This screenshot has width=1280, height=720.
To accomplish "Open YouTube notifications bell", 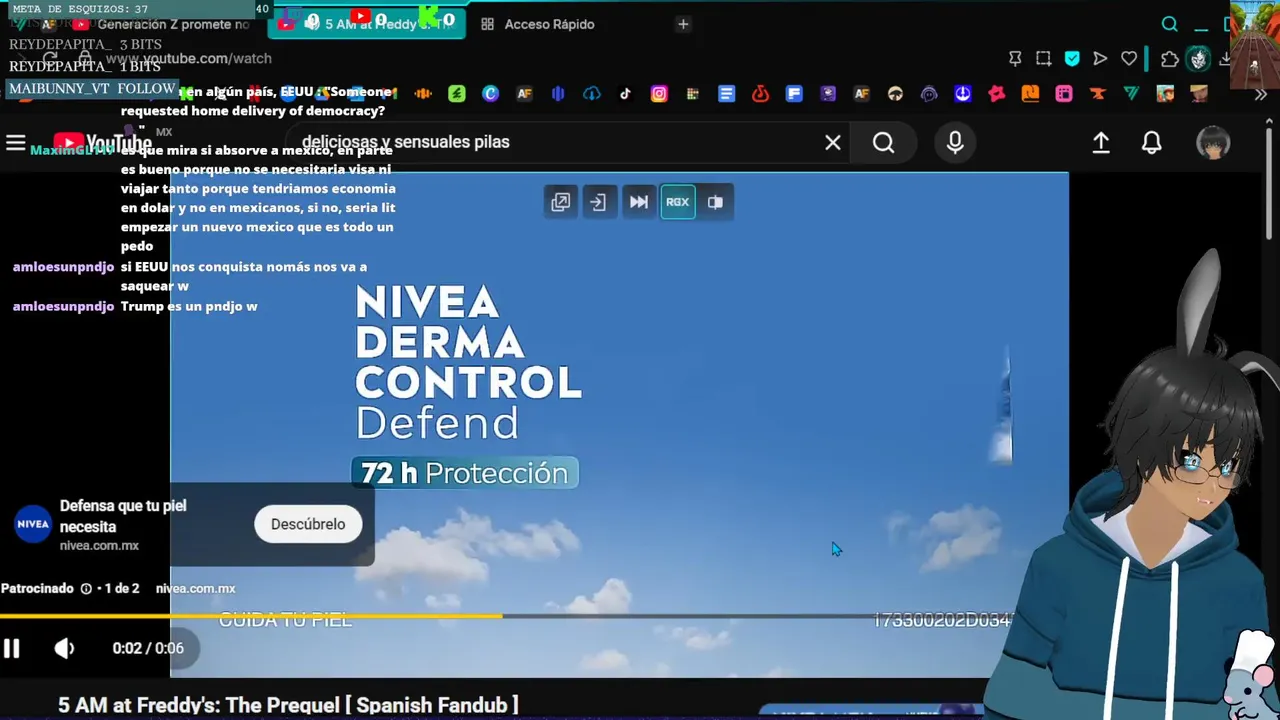I will (x=1152, y=143).
